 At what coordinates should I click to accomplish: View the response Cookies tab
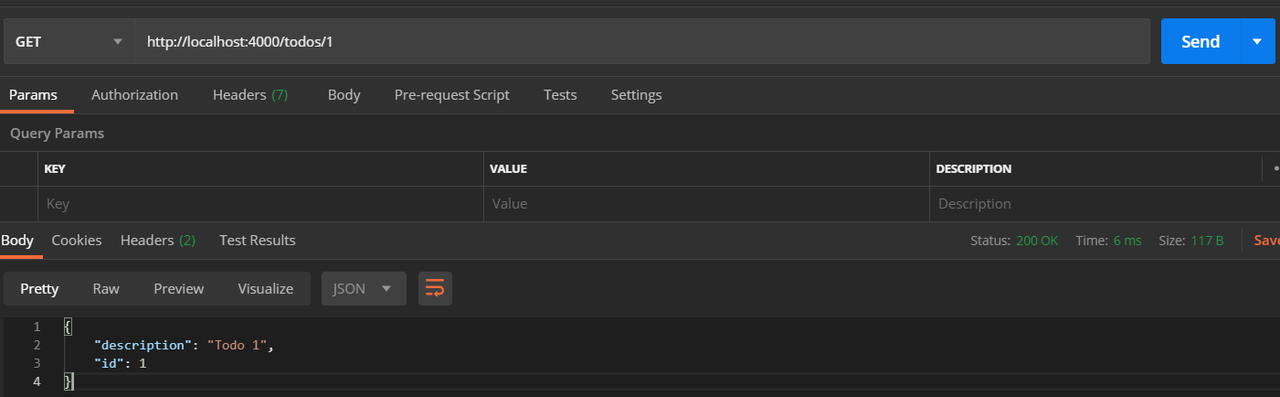coord(77,240)
